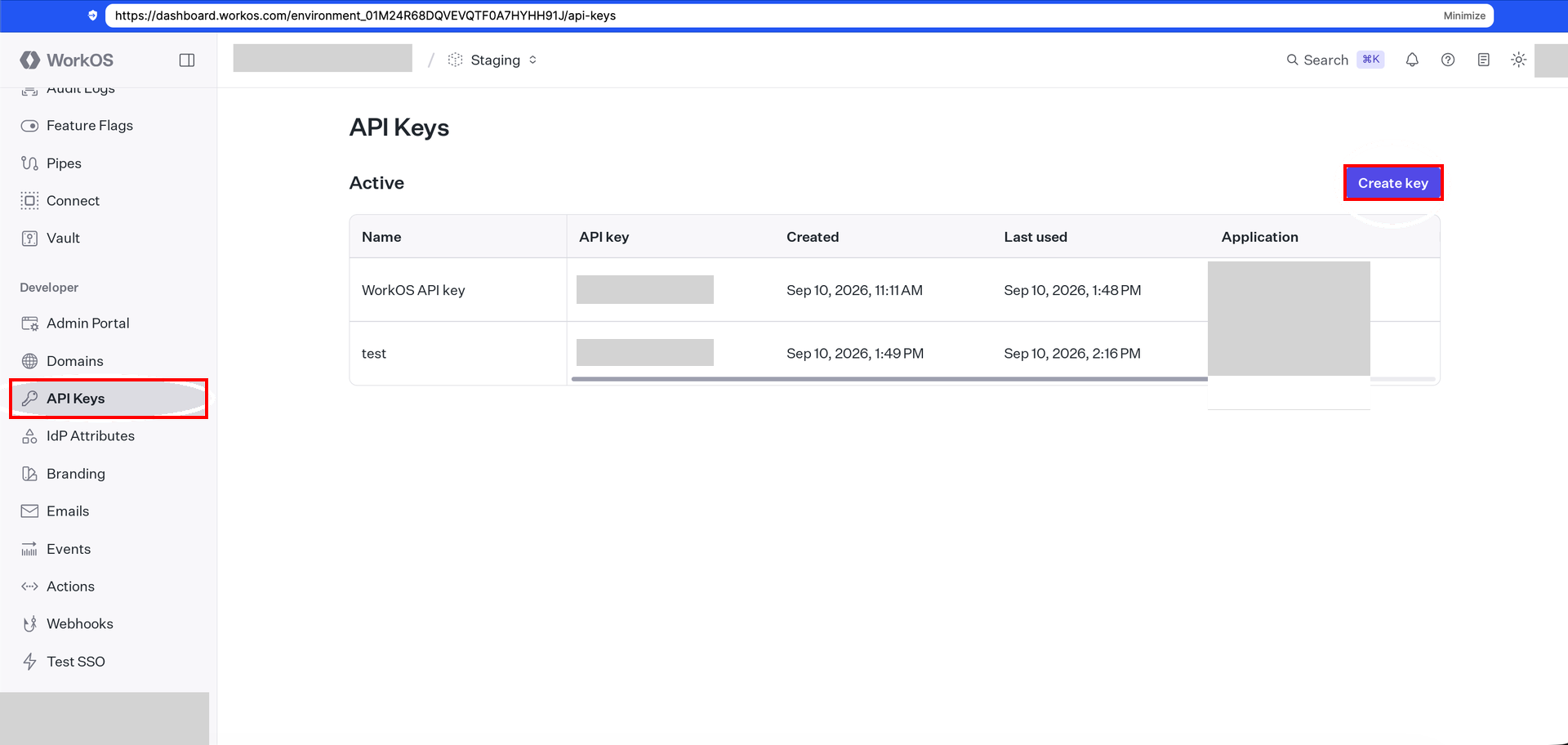Image resolution: width=1568 pixels, height=745 pixels.
Task: Click the horizontal scrollbar under the table
Action: click(889, 379)
